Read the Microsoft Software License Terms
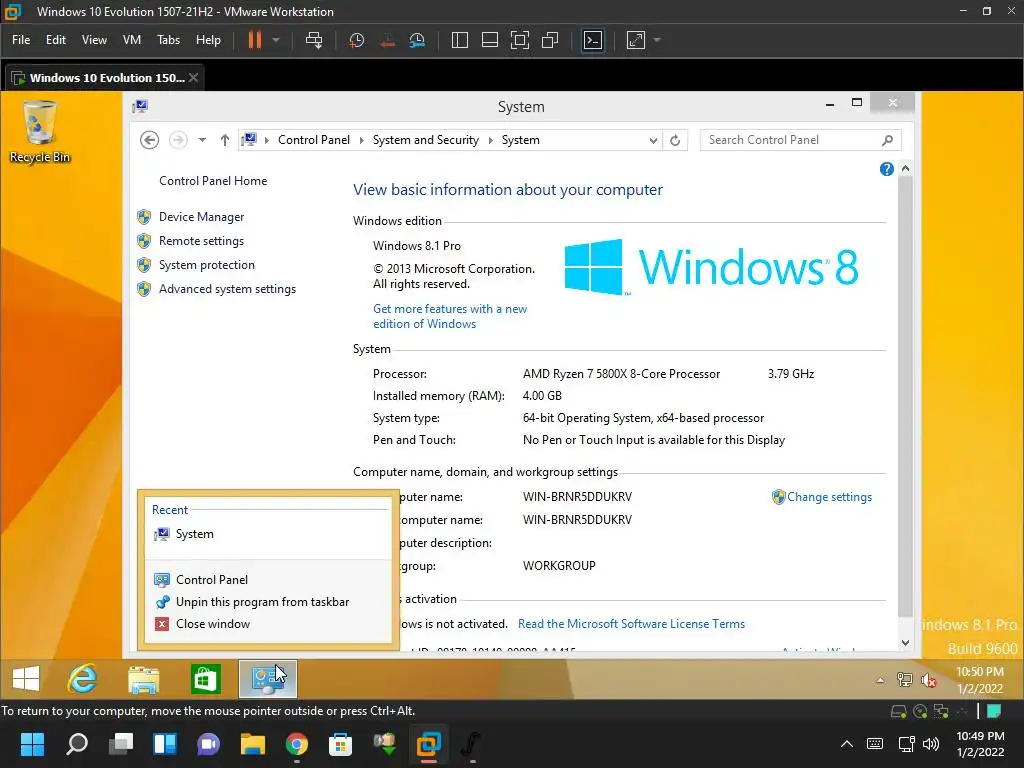 (632, 624)
